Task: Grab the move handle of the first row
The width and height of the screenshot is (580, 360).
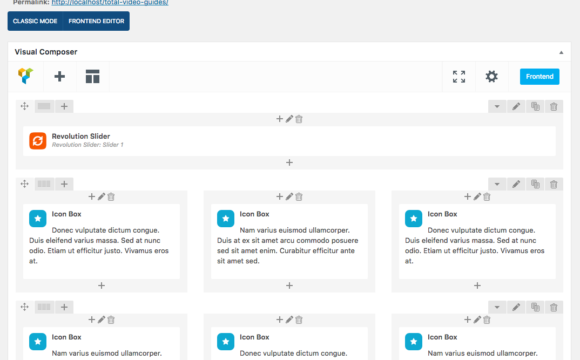Action: pos(25,107)
